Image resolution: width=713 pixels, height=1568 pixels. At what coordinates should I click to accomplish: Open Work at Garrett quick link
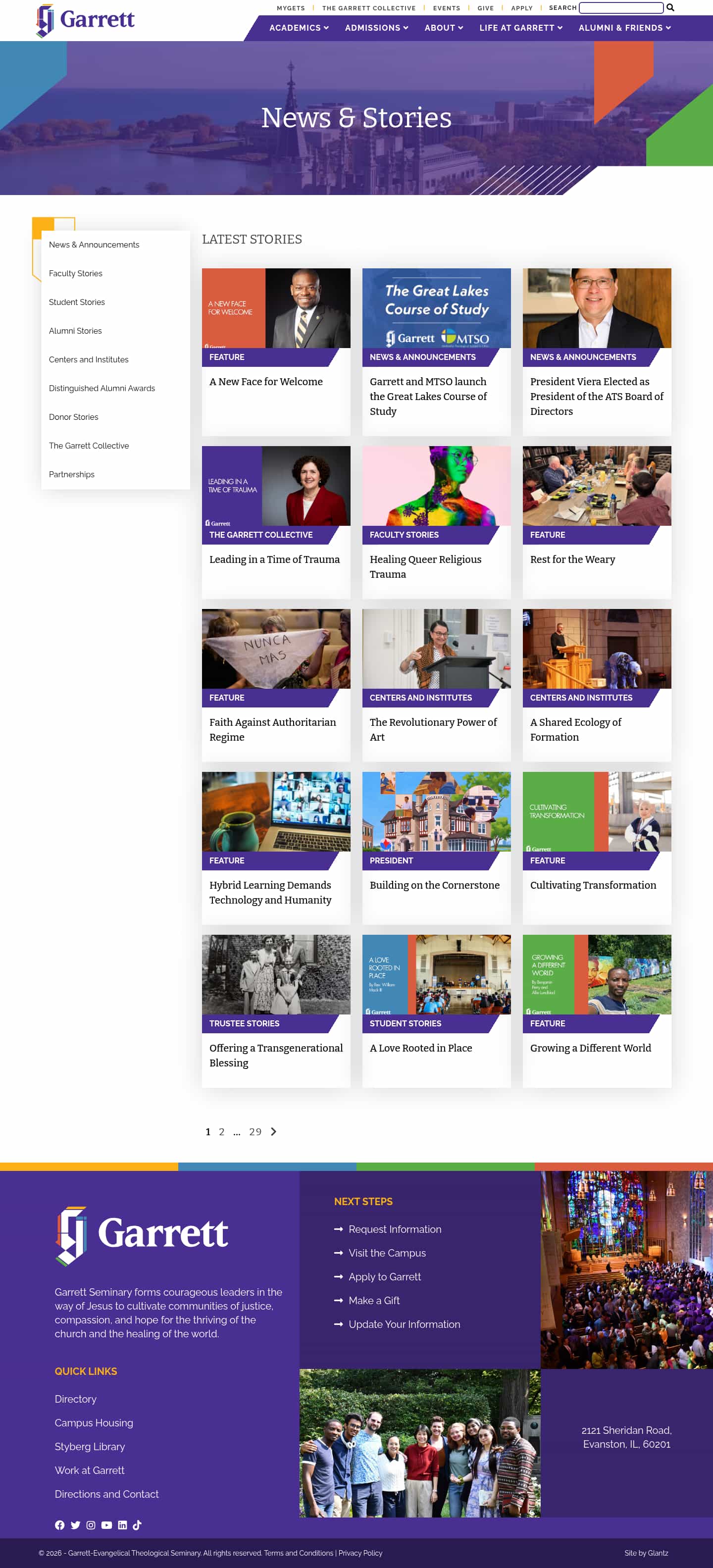click(90, 1470)
